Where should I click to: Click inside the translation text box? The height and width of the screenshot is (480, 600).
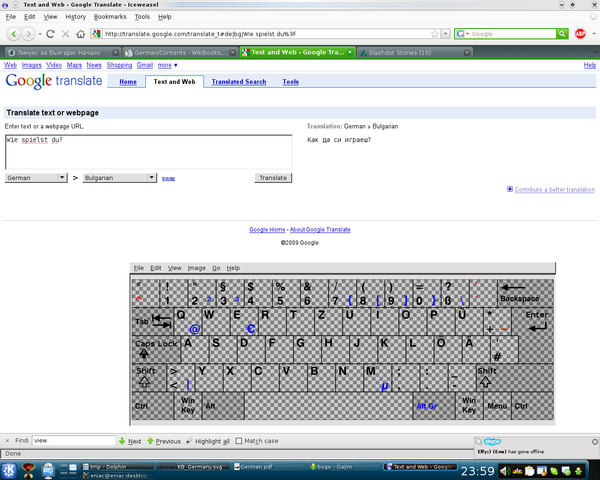coord(148,152)
